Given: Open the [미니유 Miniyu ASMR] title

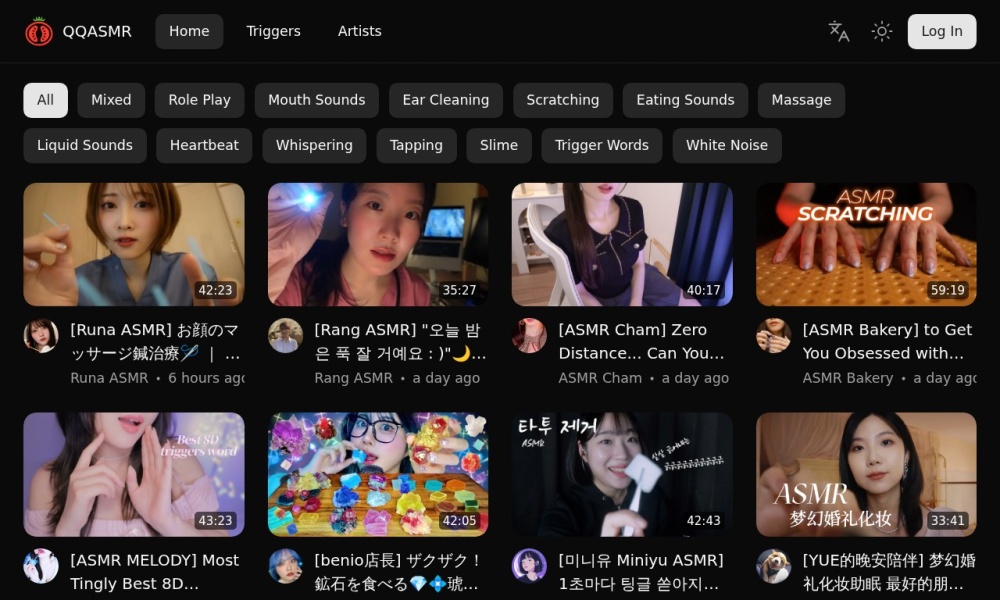Looking at the screenshot, I should pos(641,572).
